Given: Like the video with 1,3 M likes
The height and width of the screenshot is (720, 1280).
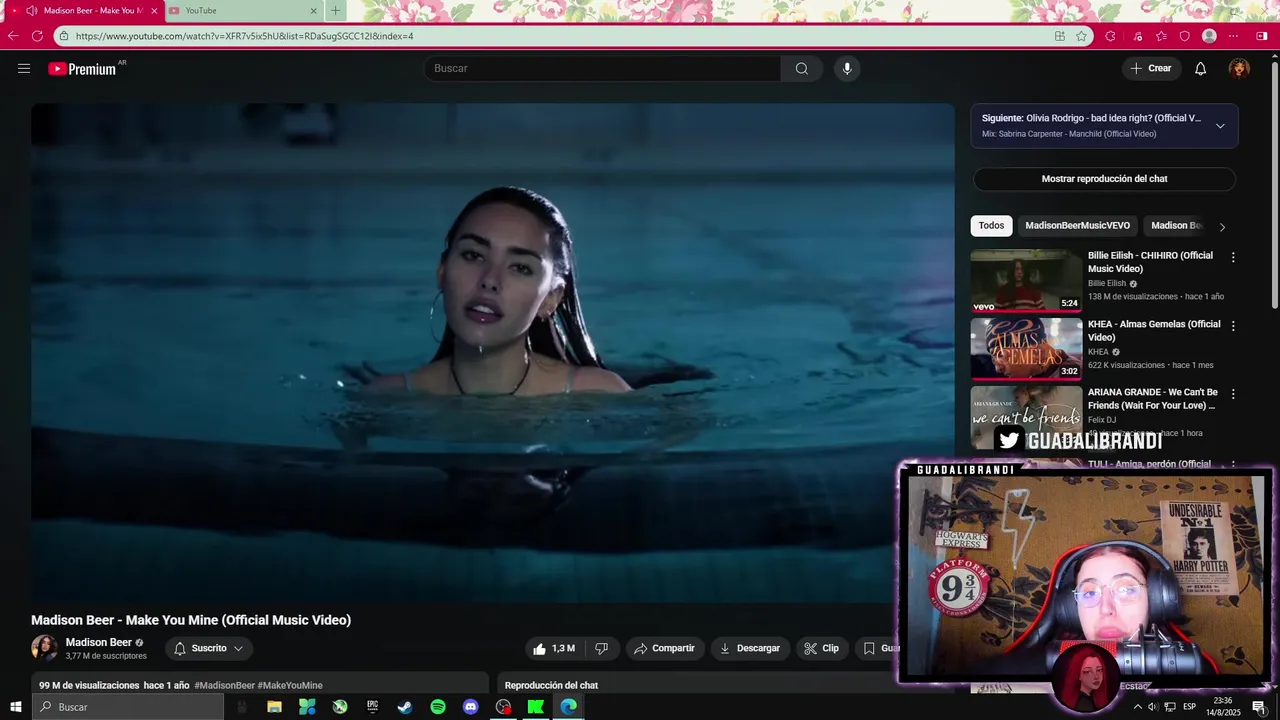Looking at the screenshot, I should 554,648.
